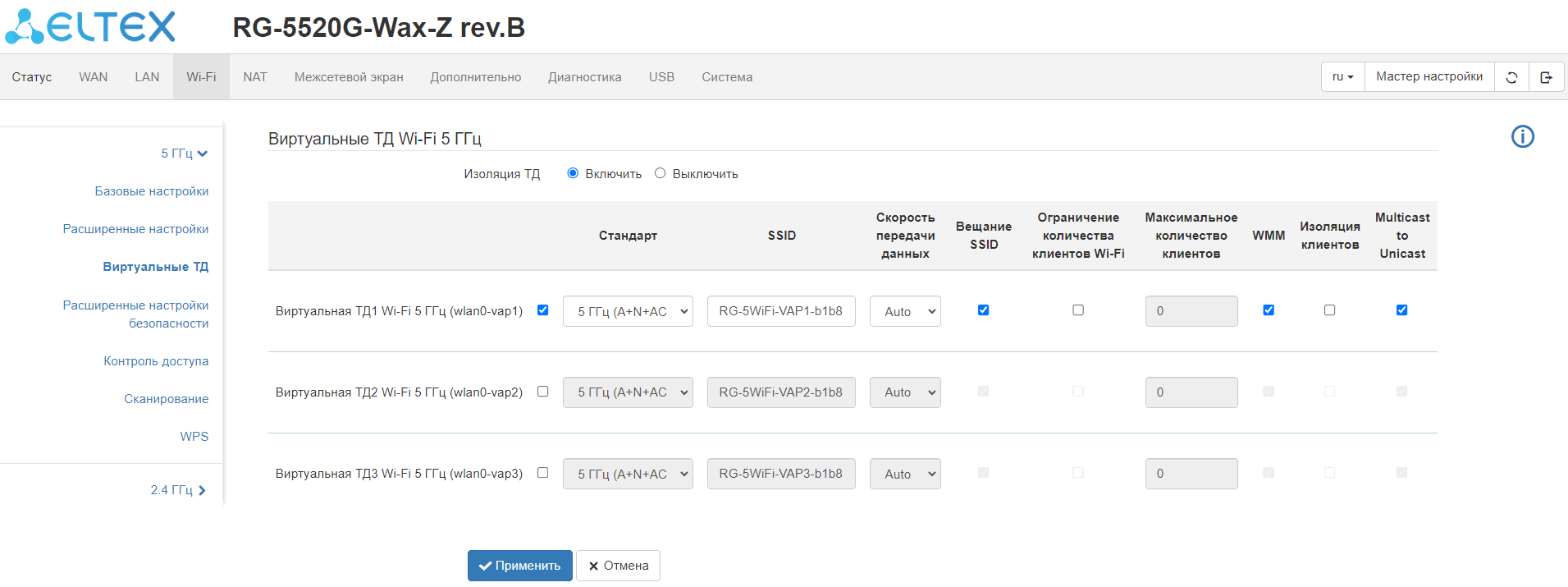This screenshot has width=1568, height=587.
Task: Click the logout icon in top bar
Action: tap(1546, 77)
